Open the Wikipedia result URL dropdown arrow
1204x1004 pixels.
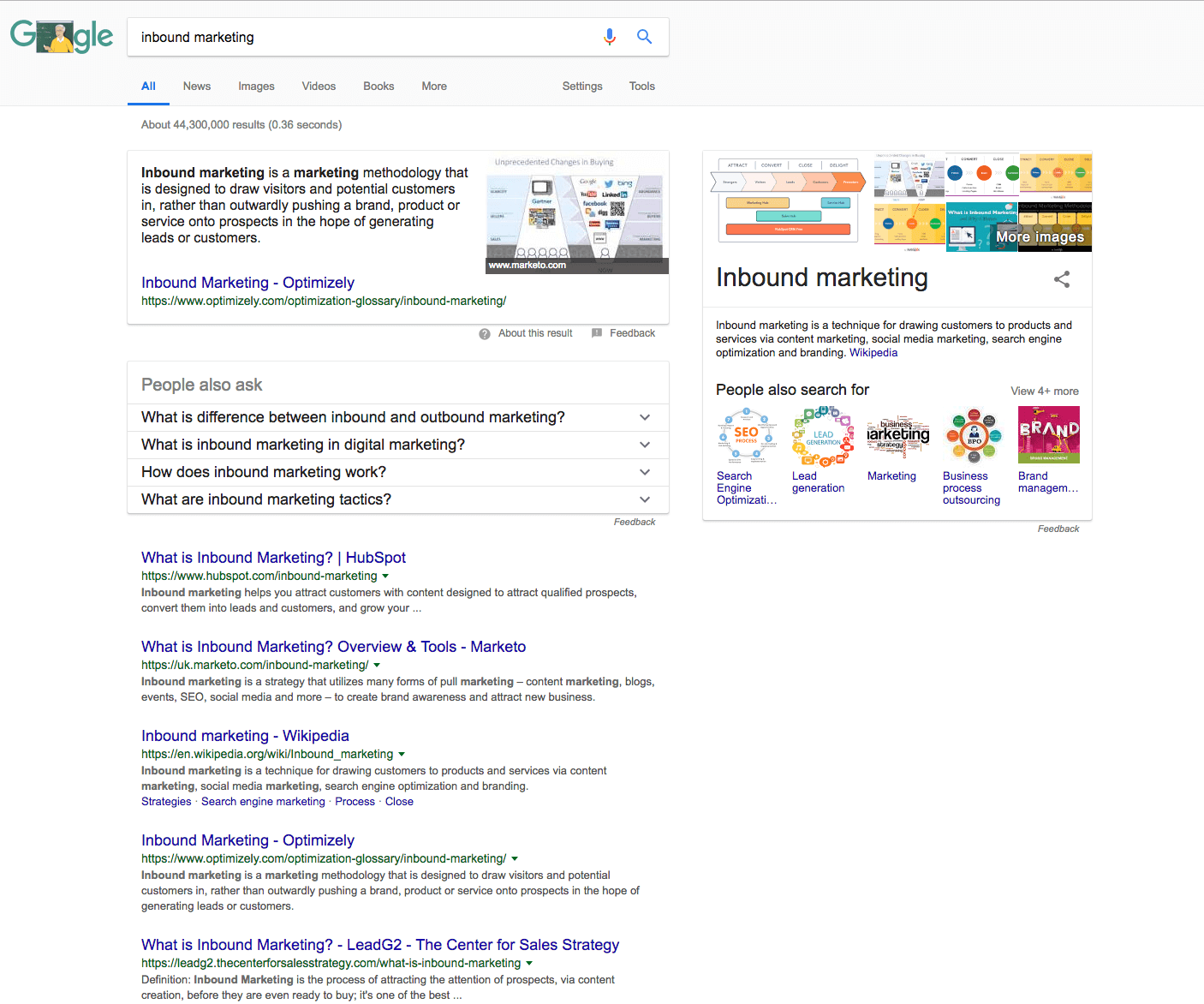[402, 755]
